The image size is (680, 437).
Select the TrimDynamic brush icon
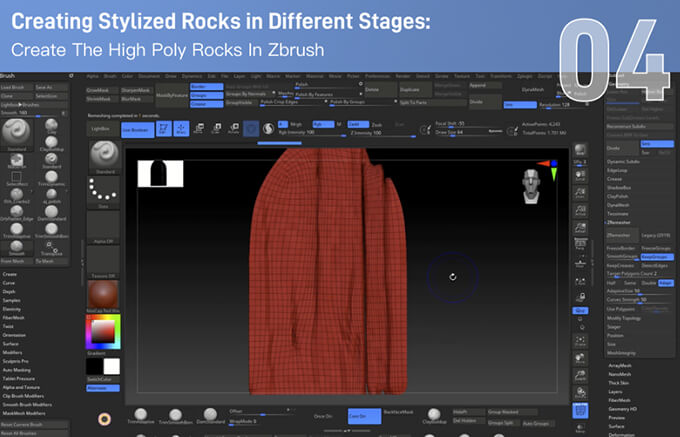click(x=52, y=178)
